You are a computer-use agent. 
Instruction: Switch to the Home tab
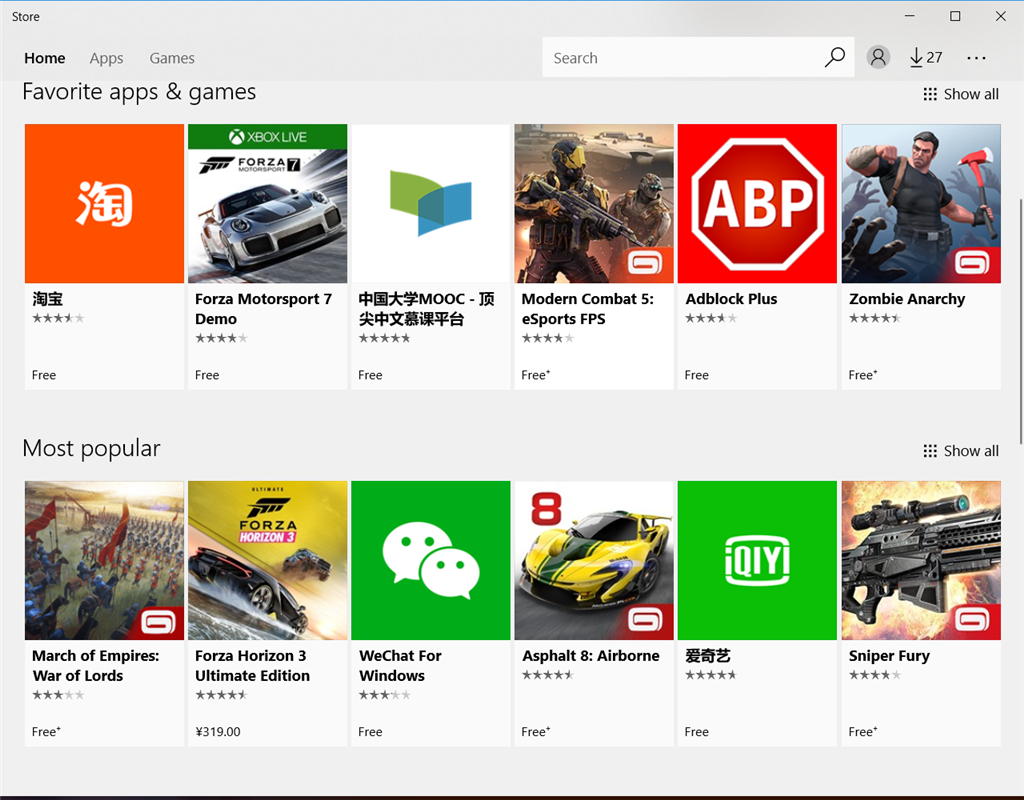click(44, 58)
